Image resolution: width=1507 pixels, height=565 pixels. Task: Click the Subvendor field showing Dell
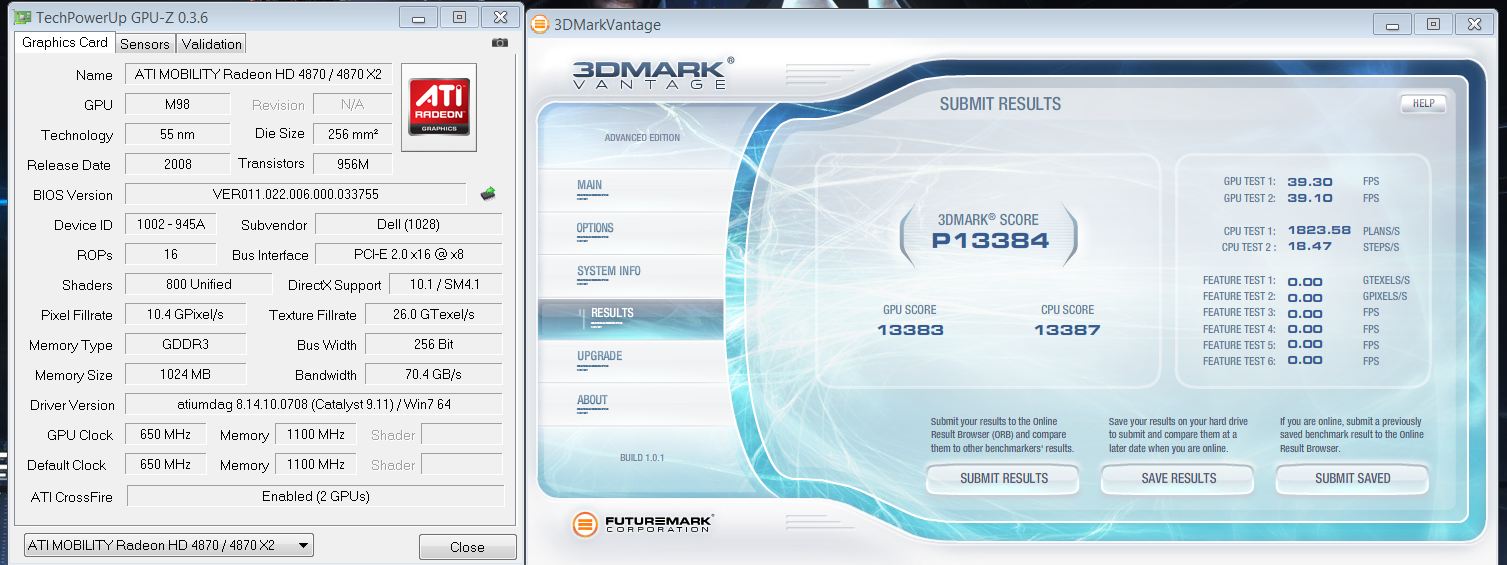click(409, 224)
